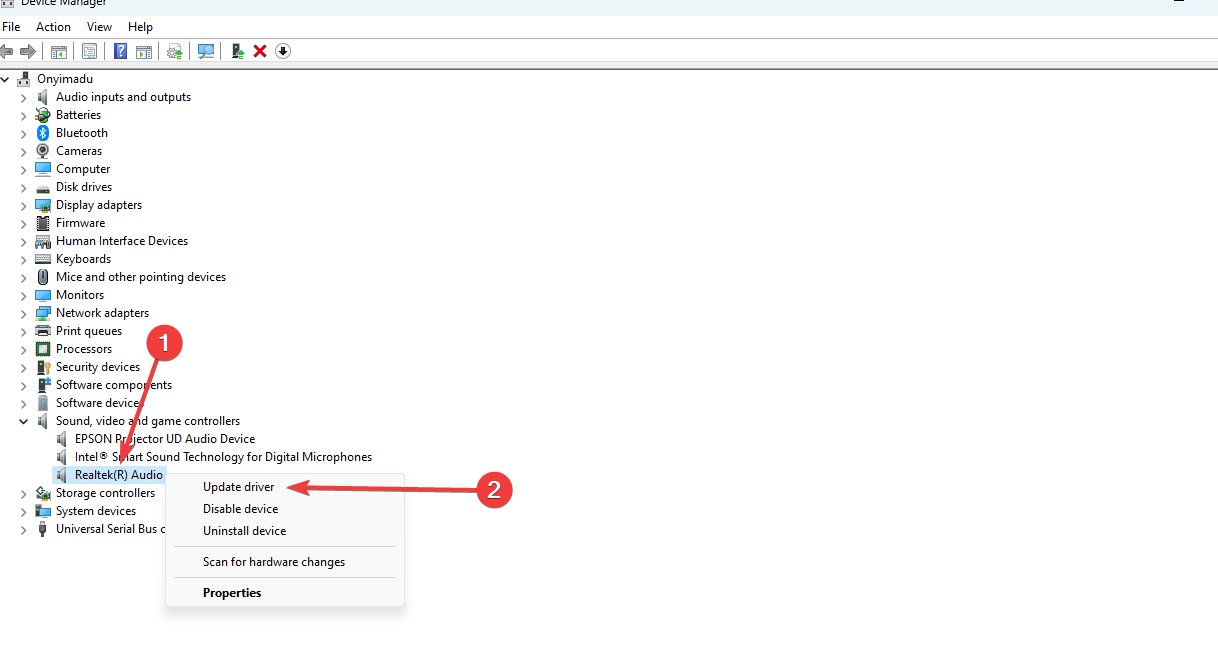The height and width of the screenshot is (648, 1218).
Task: Click the red X Uninstall device icon
Action: (x=260, y=51)
